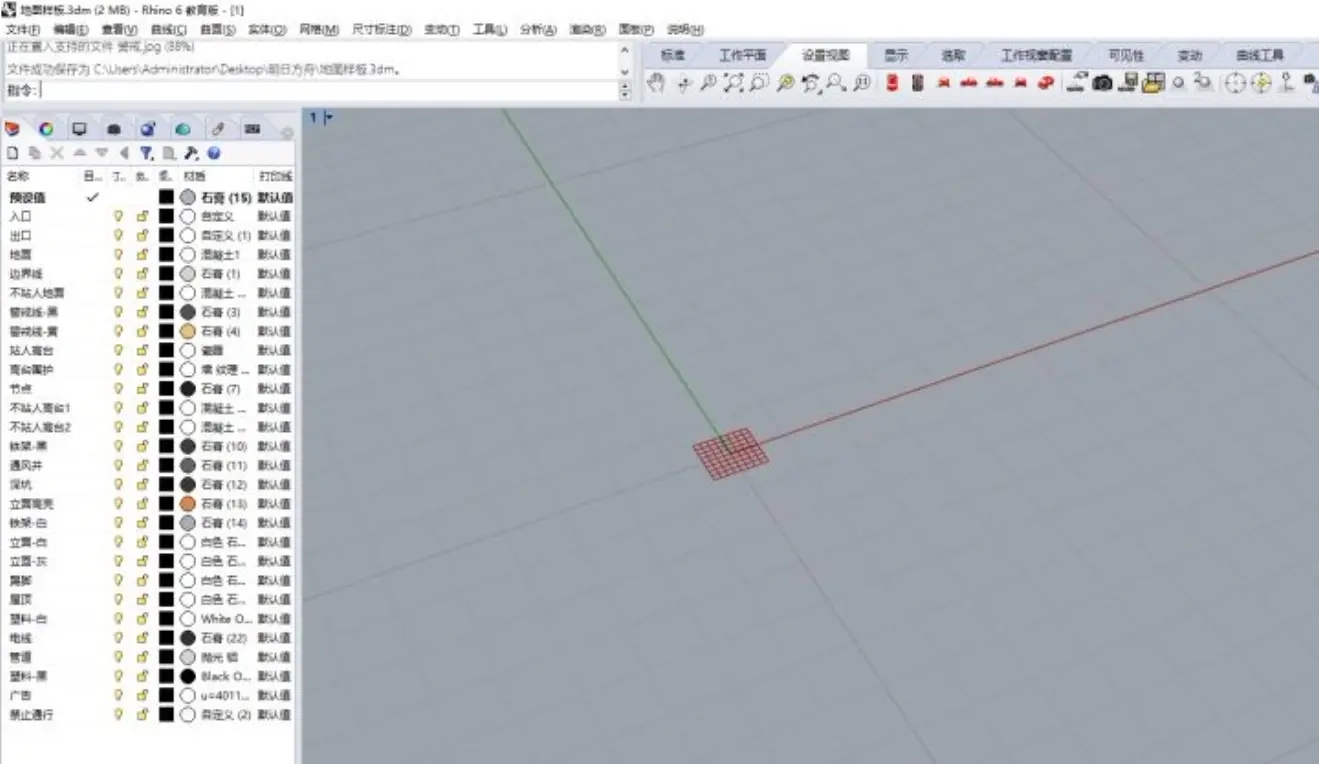Click the Zoom Selected icon
Image resolution: width=1319 pixels, height=764 pixels.
[x=759, y=84]
